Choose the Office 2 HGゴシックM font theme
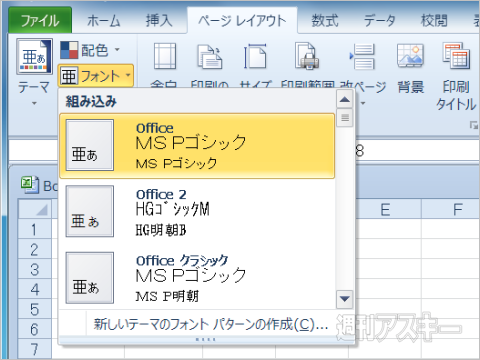This screenshot has height=360, width=480. (197, 212)
